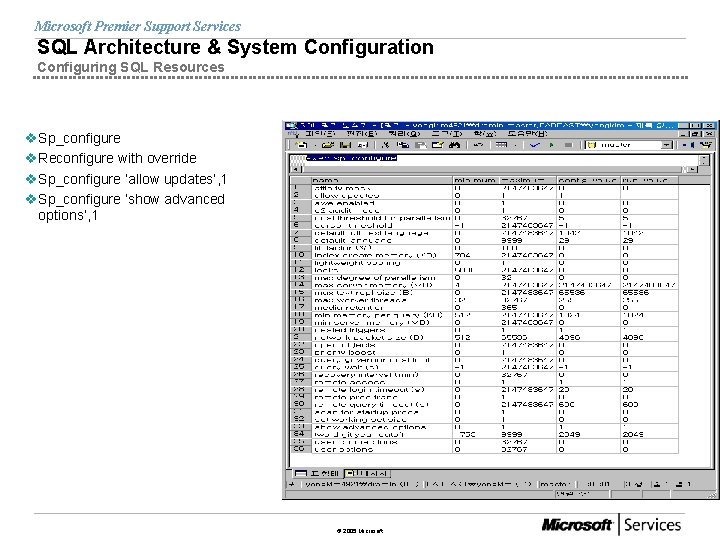This screenshot has width=720, height=540.
Task: Click the "Sp_configure 'allow updates',1" bullet
Action: tap(132, 179)
